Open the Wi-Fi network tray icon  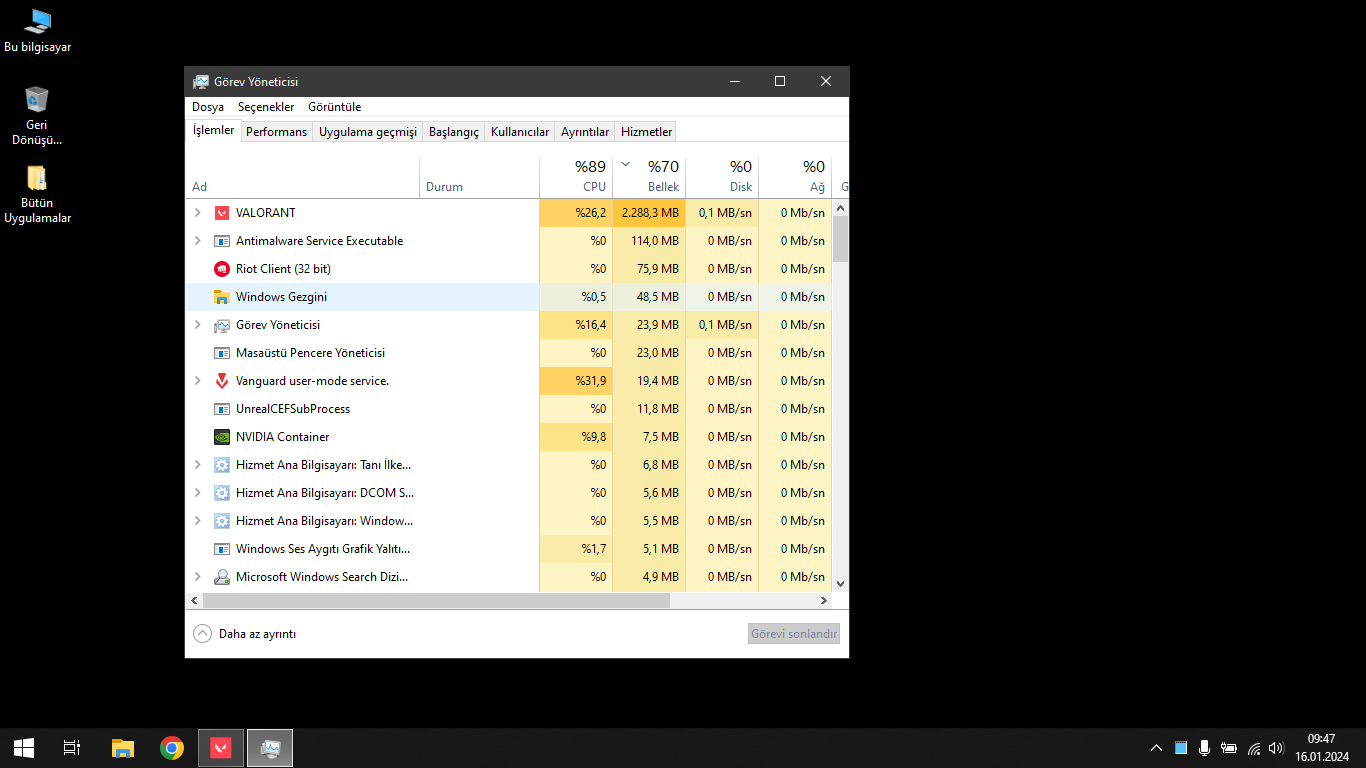pos(1253,748)
